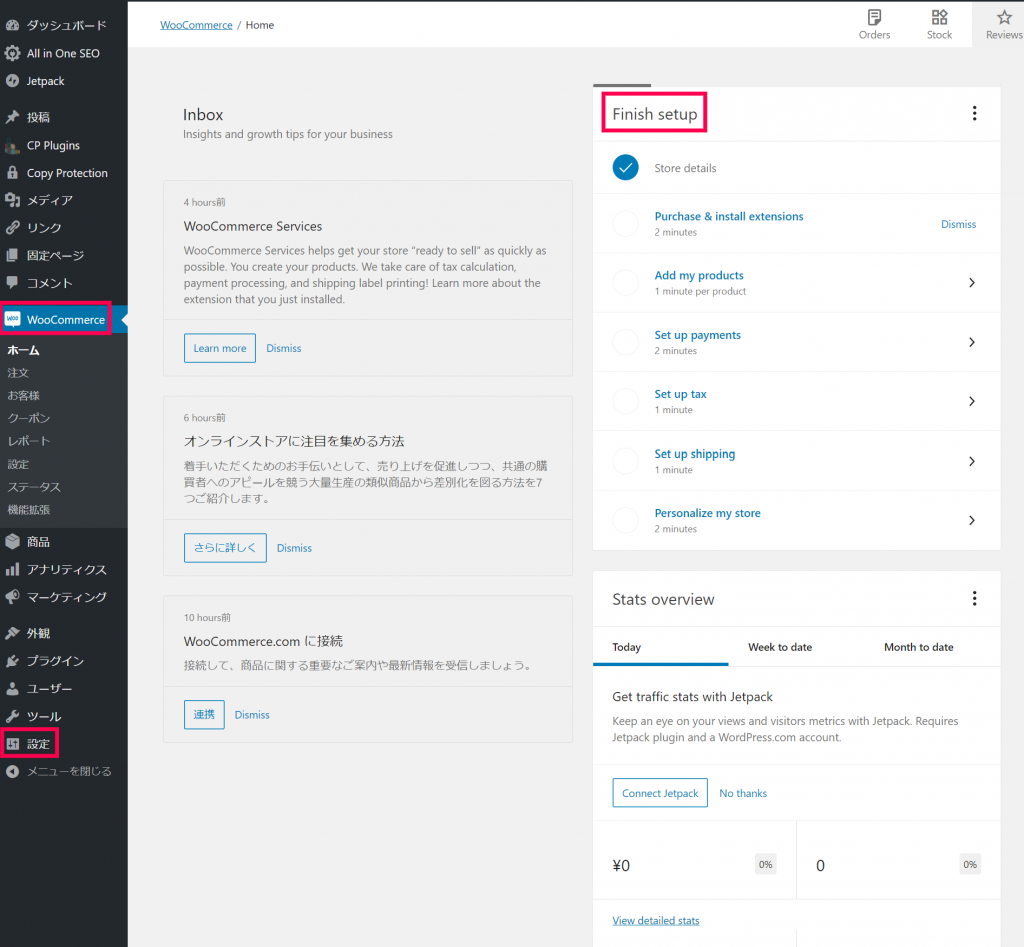Image resolution: width=1024 pixels, height=947 pixels.
Task: Click Learn more on WooCommerce Services
Action: pyautogui.click(x=219, y=348)
